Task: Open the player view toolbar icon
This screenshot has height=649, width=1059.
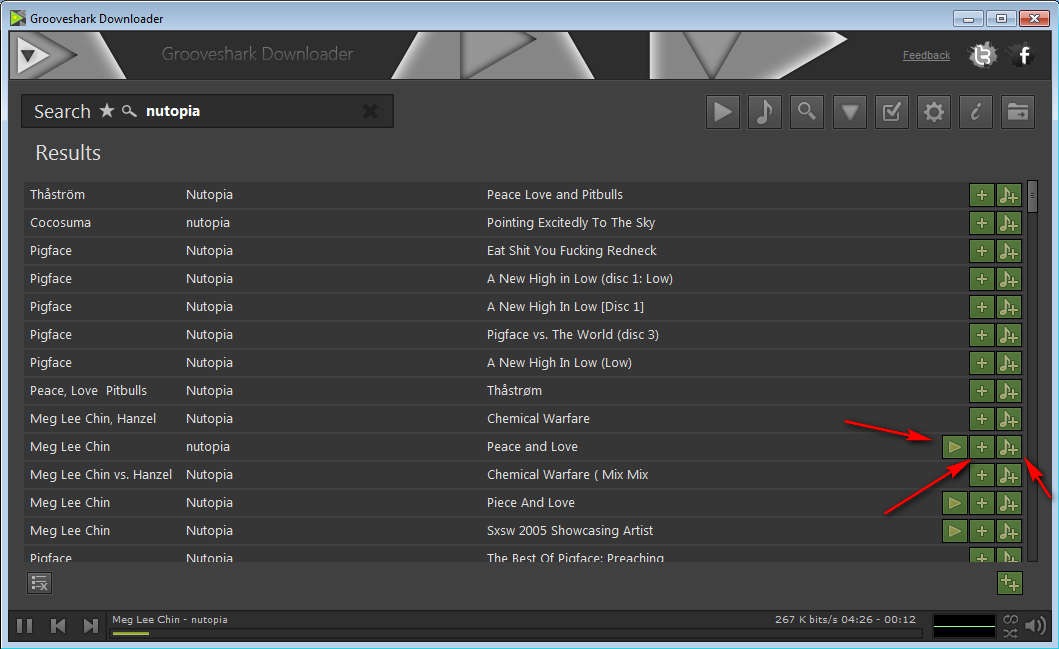Action: point(722,111)
